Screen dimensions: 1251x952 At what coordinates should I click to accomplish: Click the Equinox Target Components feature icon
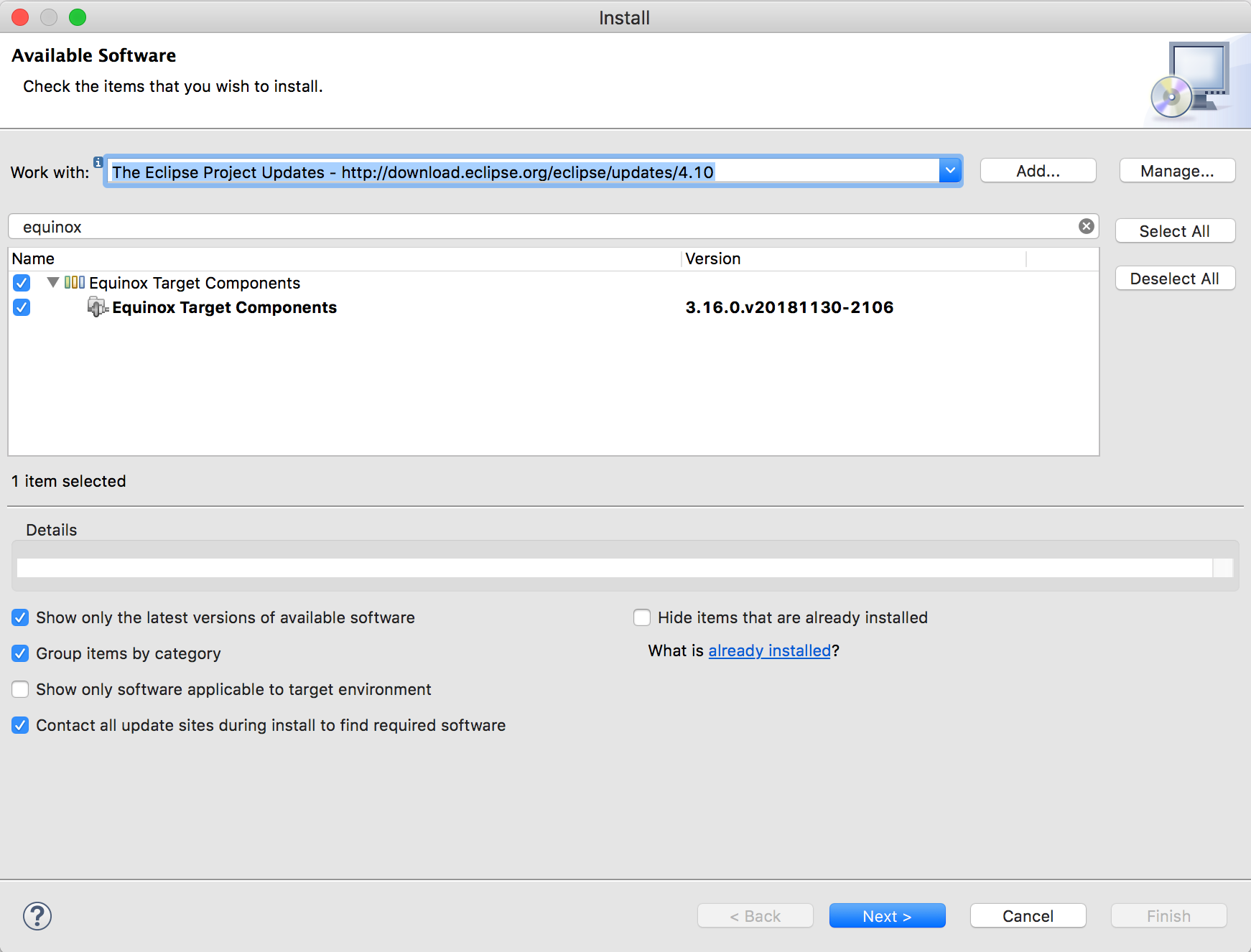98,307
